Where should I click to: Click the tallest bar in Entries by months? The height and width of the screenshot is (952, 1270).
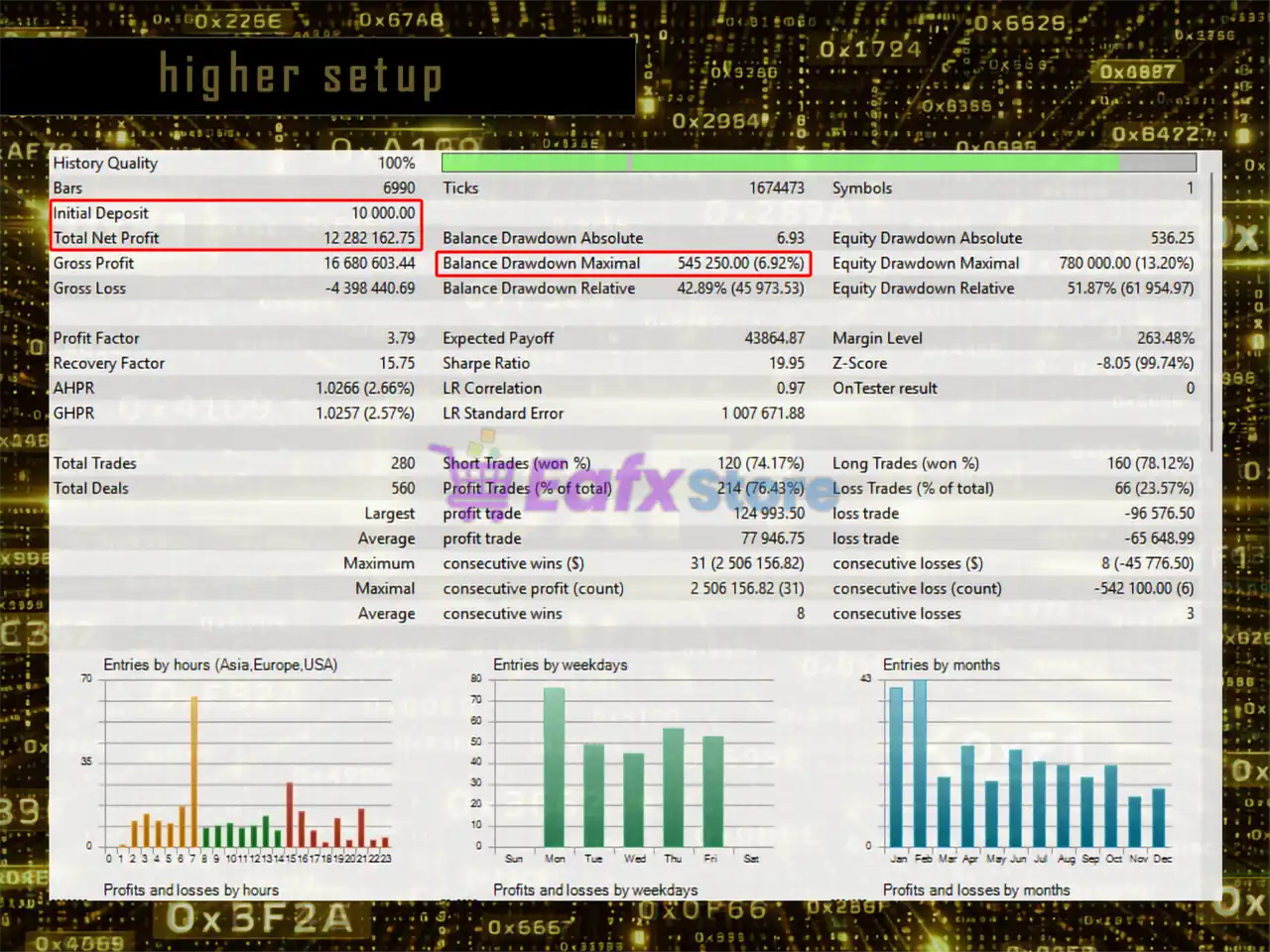[920, 764]
